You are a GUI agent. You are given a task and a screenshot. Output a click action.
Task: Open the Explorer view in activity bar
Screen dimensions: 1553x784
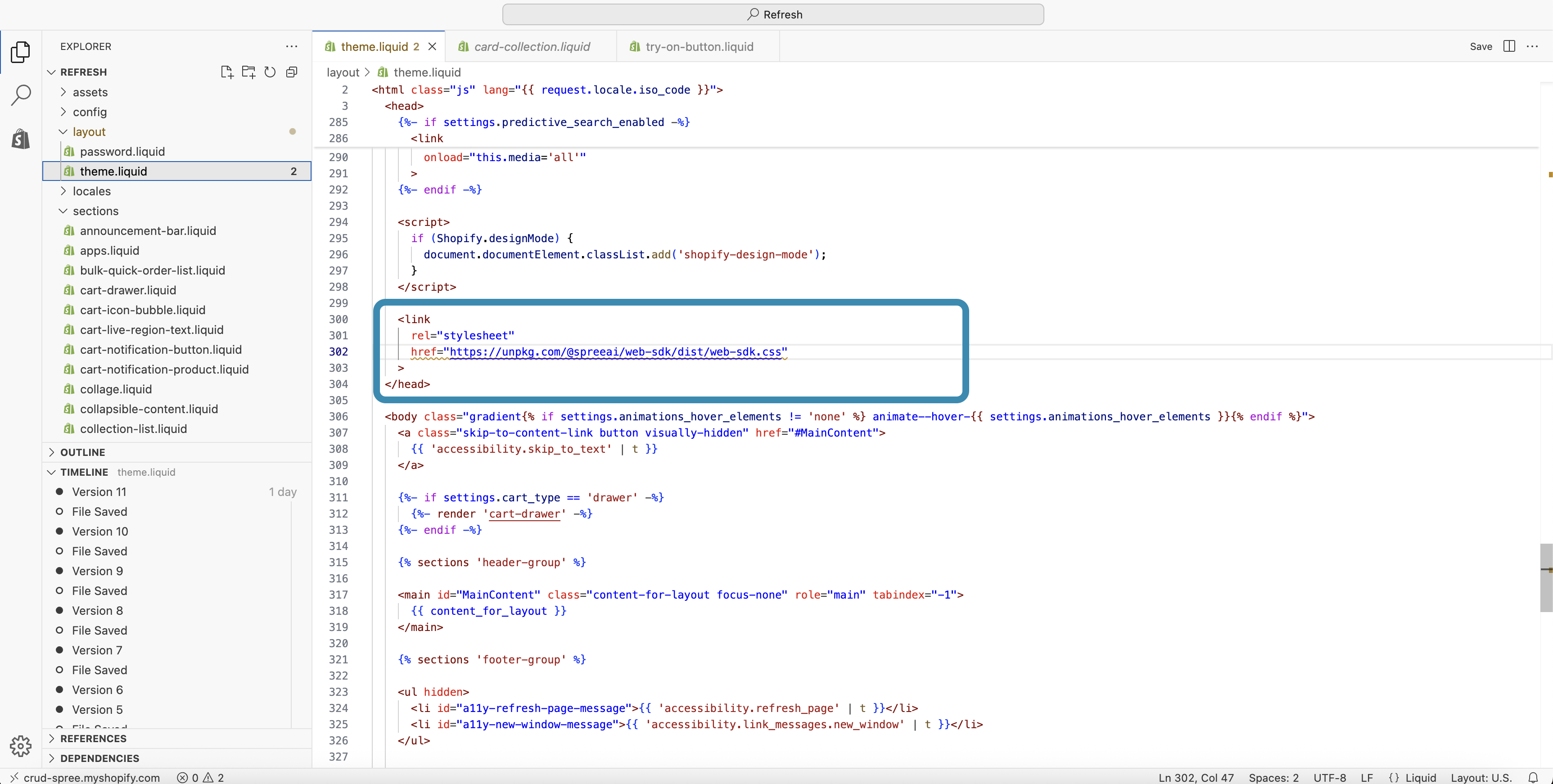click(21, 52)
